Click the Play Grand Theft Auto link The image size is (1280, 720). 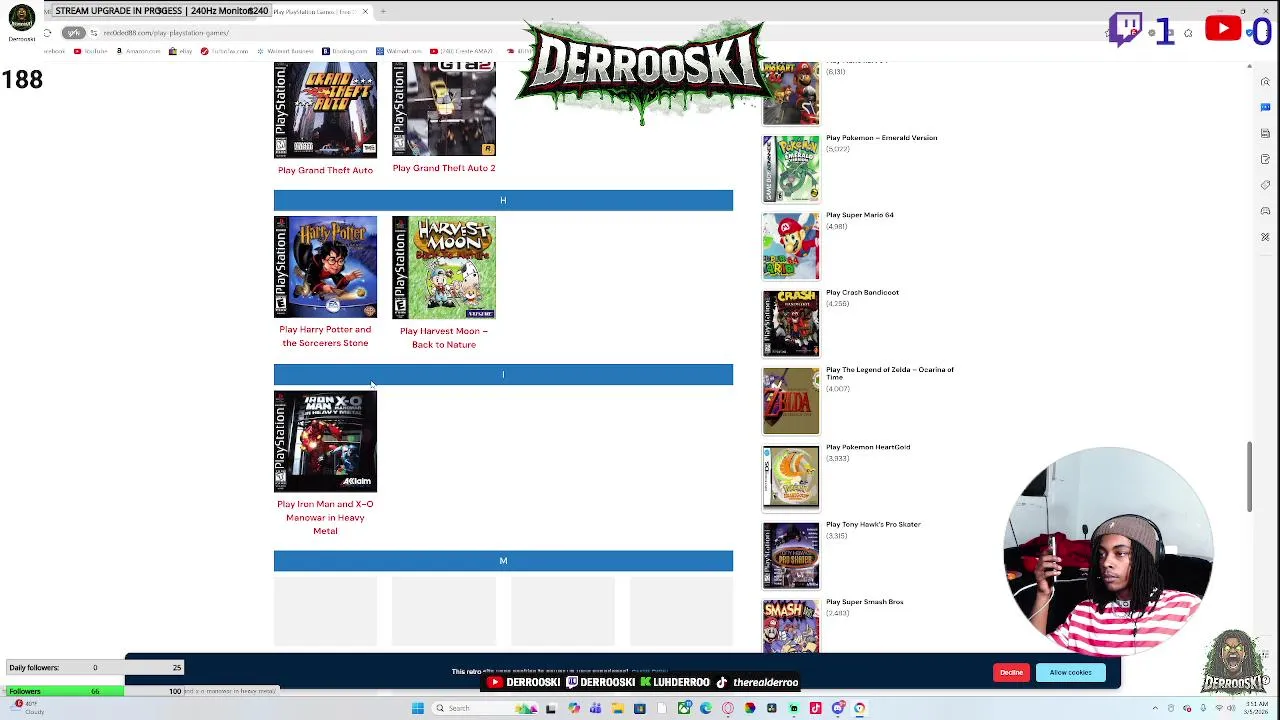(x=325, y=170)
